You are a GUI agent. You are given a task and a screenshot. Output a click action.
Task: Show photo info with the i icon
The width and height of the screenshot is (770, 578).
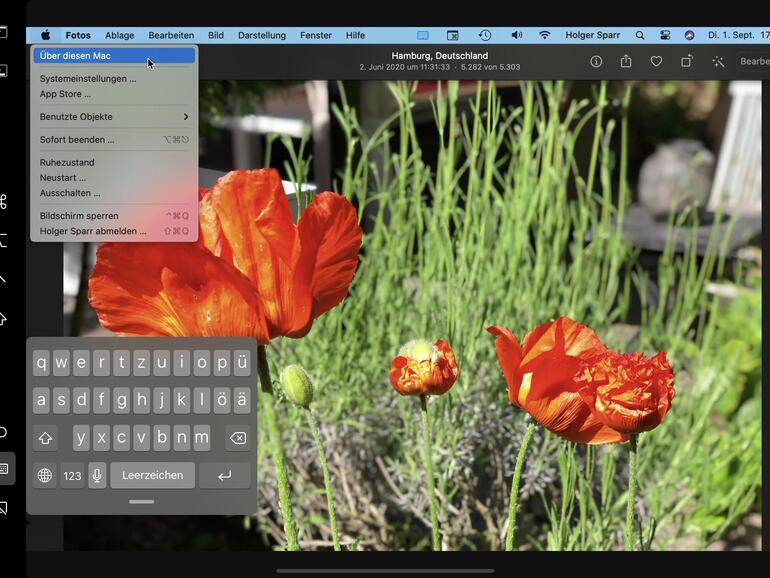point(596,61)
